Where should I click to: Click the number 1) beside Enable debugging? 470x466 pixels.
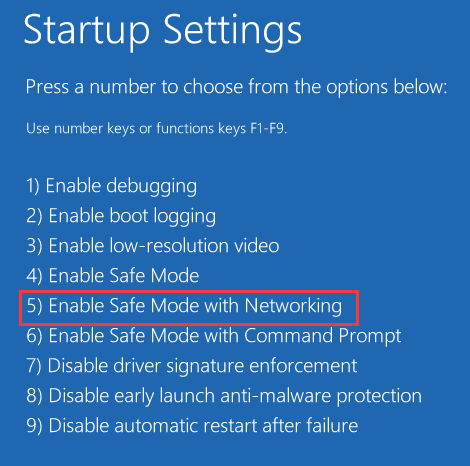coord(33,186)
